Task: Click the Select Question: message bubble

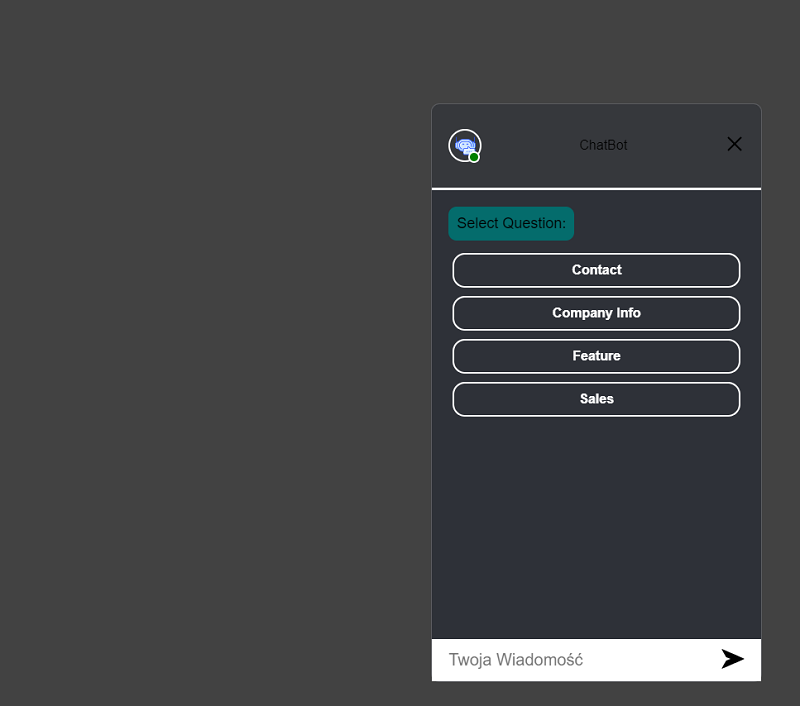Action: tap(511, 223)
